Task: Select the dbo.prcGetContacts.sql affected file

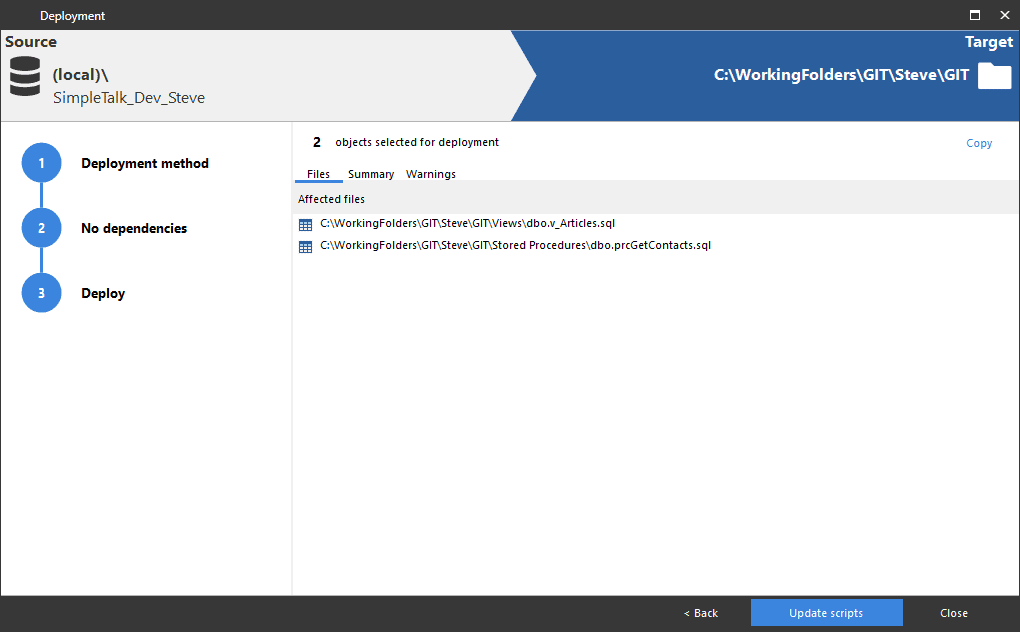Action: pyautogui.click(x=513, y=245)
